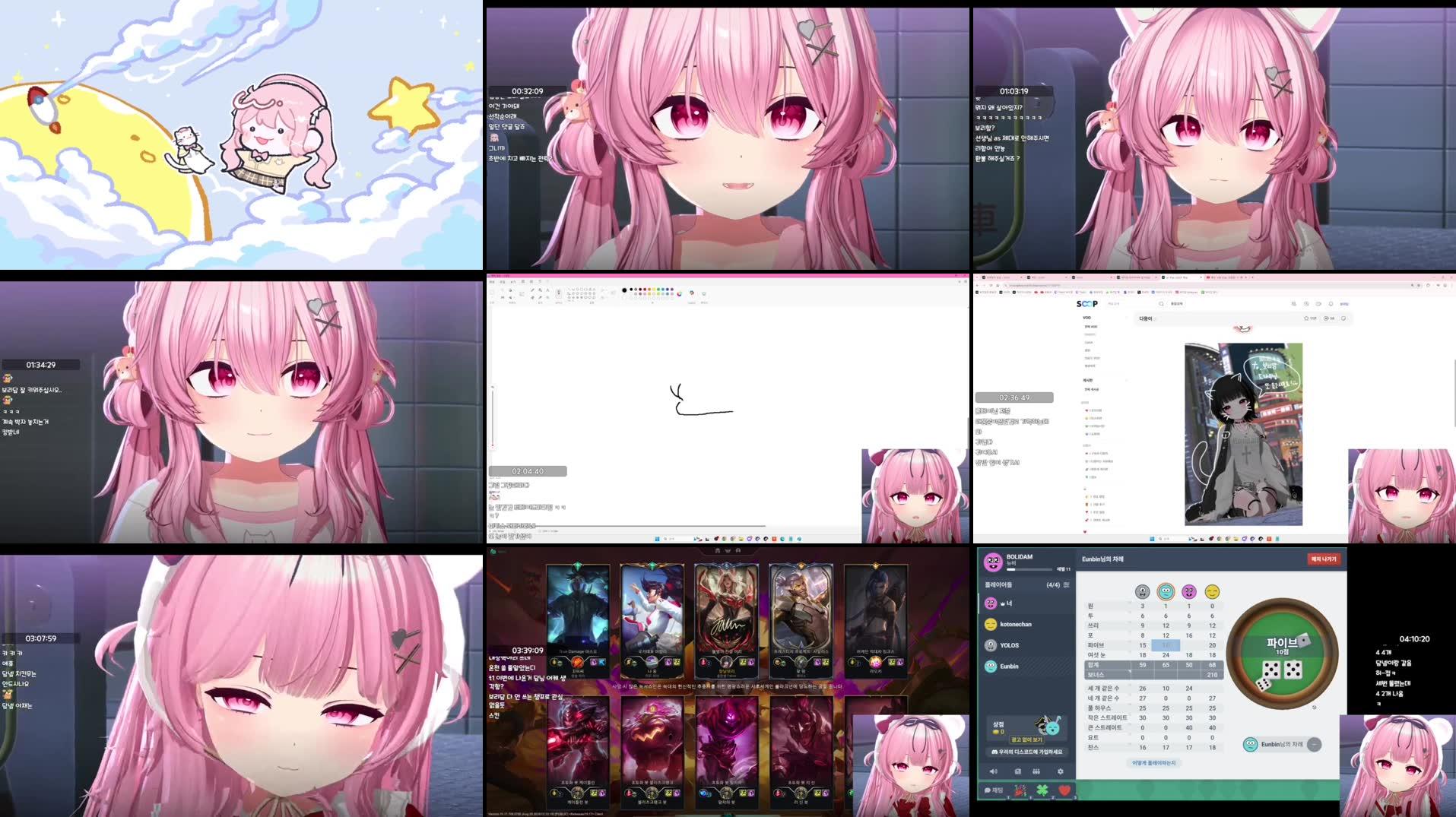
Task: Send the clover emoji reaction in the dice game
Action: click(1042, 791)
